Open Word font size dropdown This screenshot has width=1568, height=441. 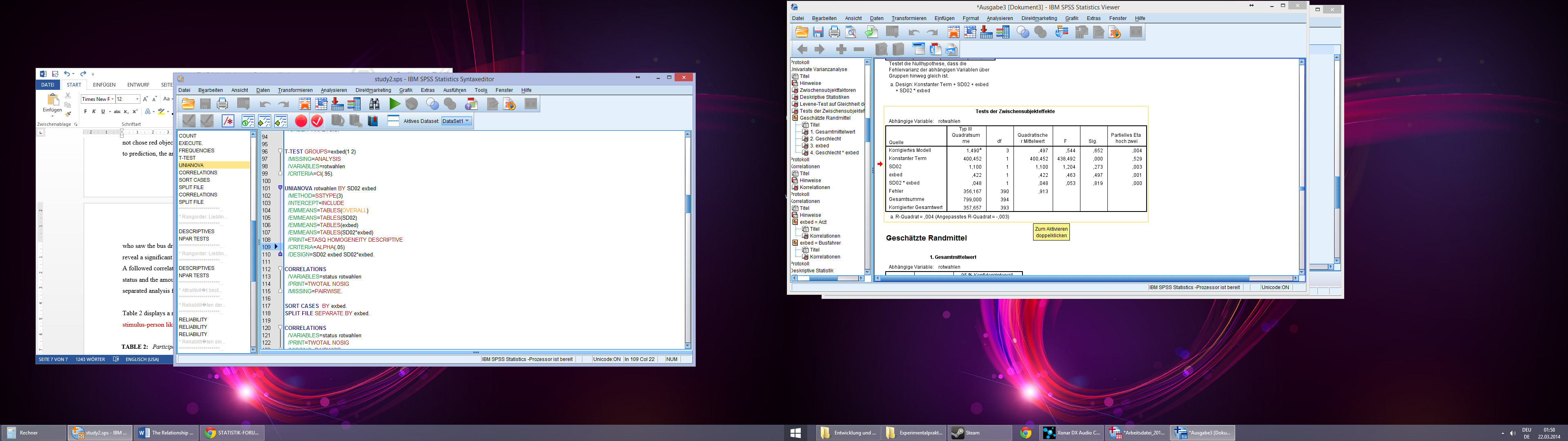pyautogui.click(x=138, y=99)
